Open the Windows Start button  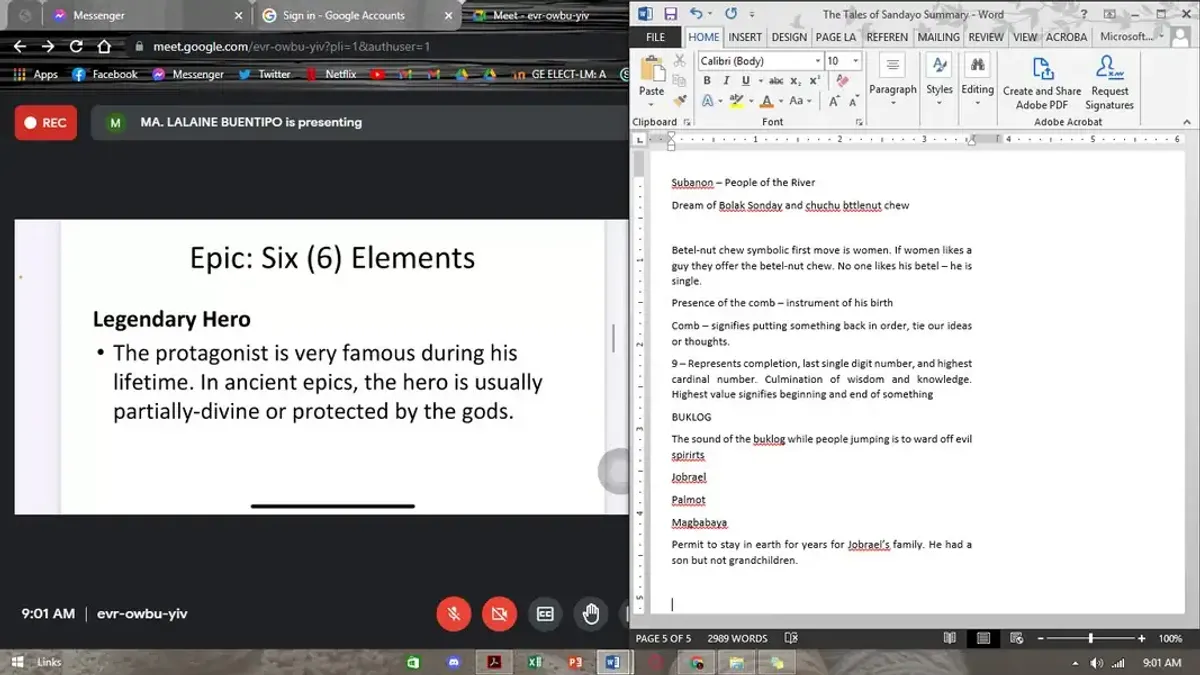click(x=19, y=662)
